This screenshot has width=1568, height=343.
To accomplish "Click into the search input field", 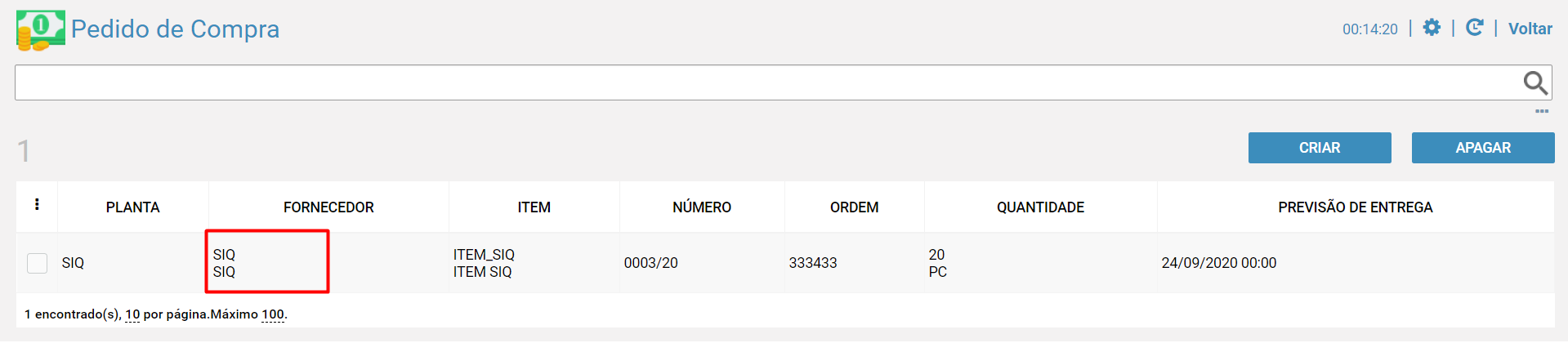I will pyautogui.click(x=768, y=82).
